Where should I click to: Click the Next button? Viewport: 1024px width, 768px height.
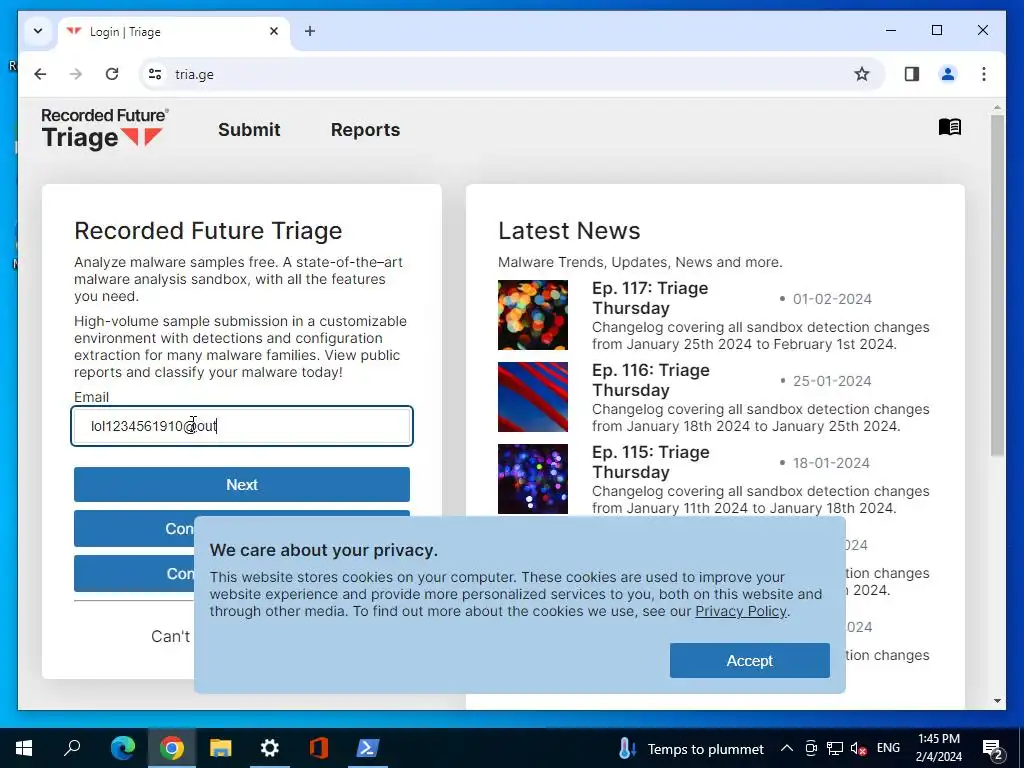point(242,485)
